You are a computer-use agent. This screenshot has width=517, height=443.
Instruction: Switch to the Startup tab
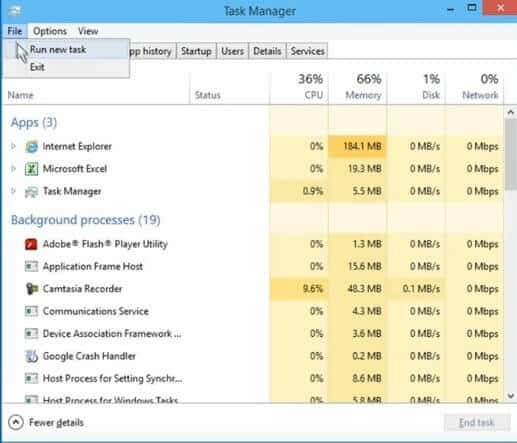pyautogui.click(x=196, y=51)
